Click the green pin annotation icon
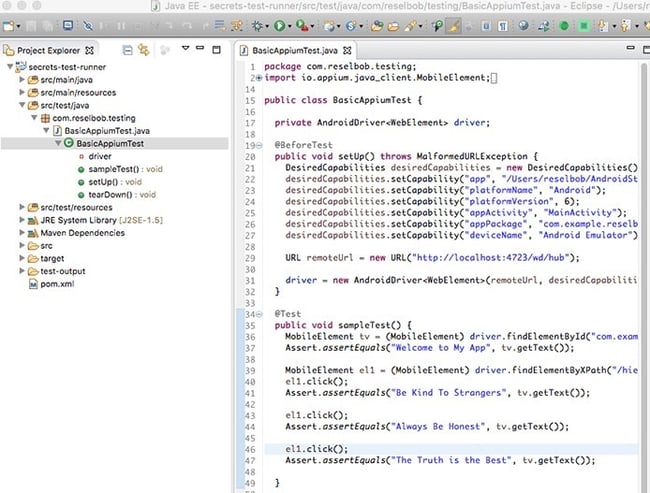The image size is (650, 493). [437, 26]
